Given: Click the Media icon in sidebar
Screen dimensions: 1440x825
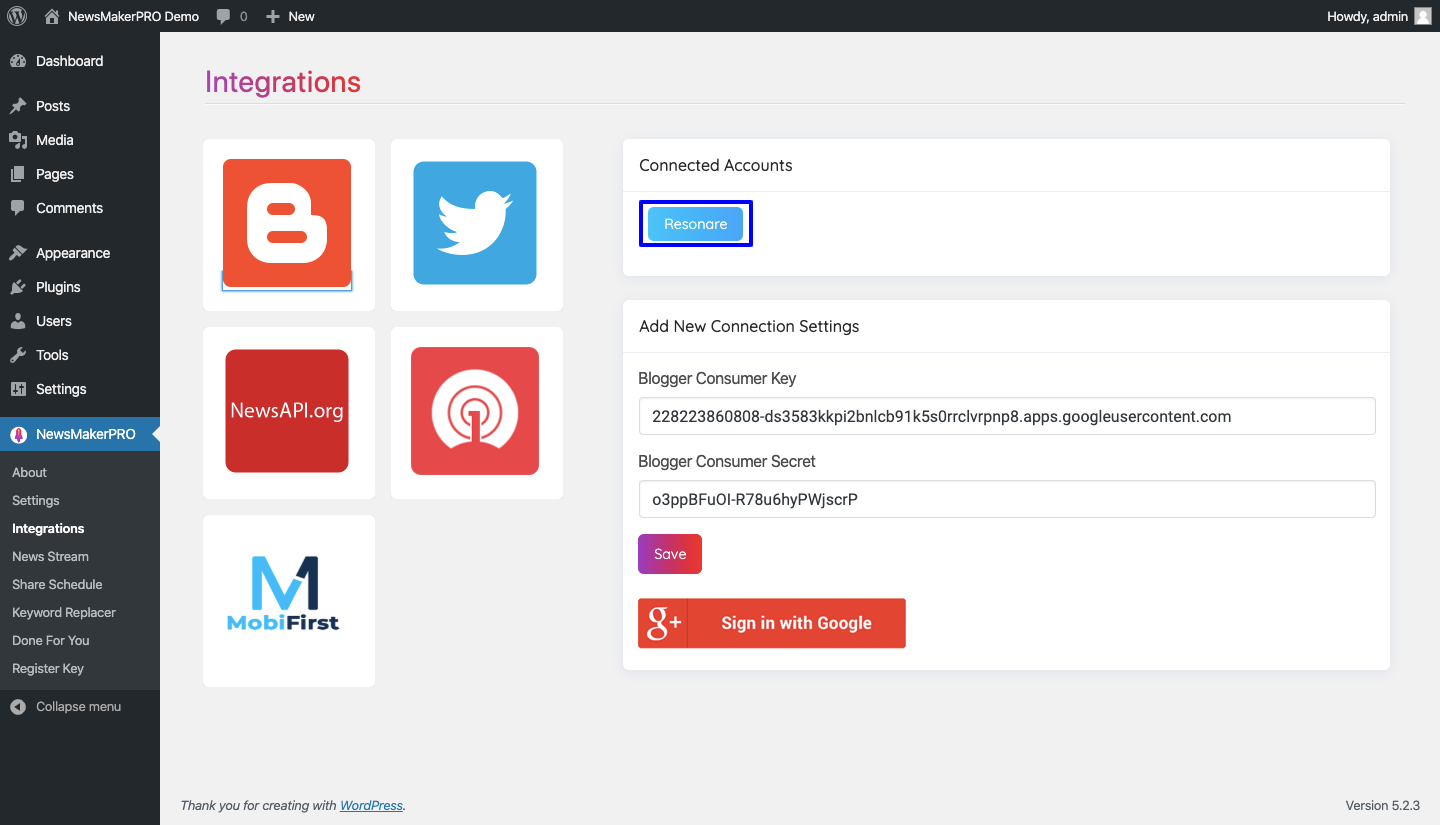Looking at the screenshot, I should click(x=18, y=140).
